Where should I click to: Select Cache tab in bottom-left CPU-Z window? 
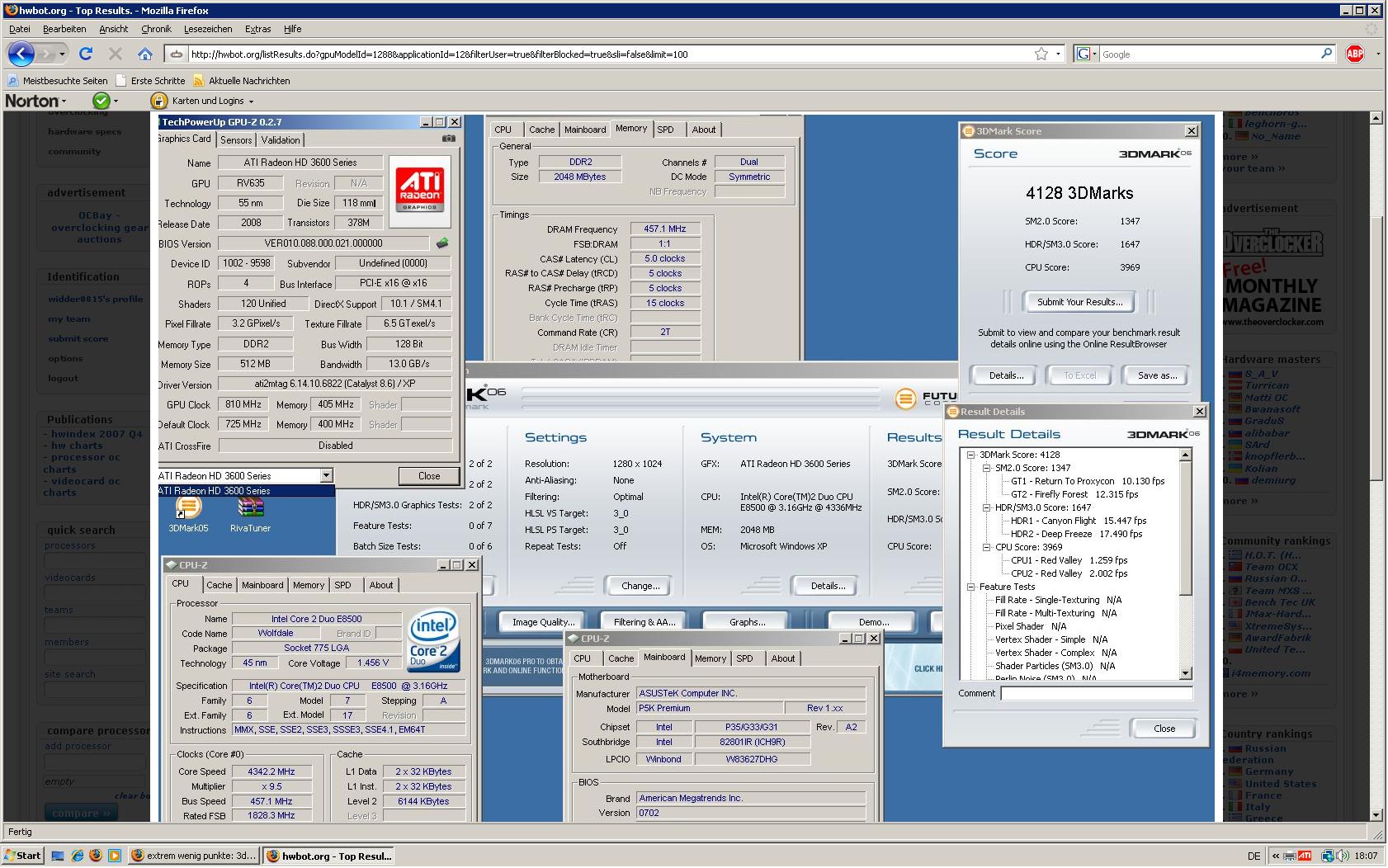tap(219, 585)
